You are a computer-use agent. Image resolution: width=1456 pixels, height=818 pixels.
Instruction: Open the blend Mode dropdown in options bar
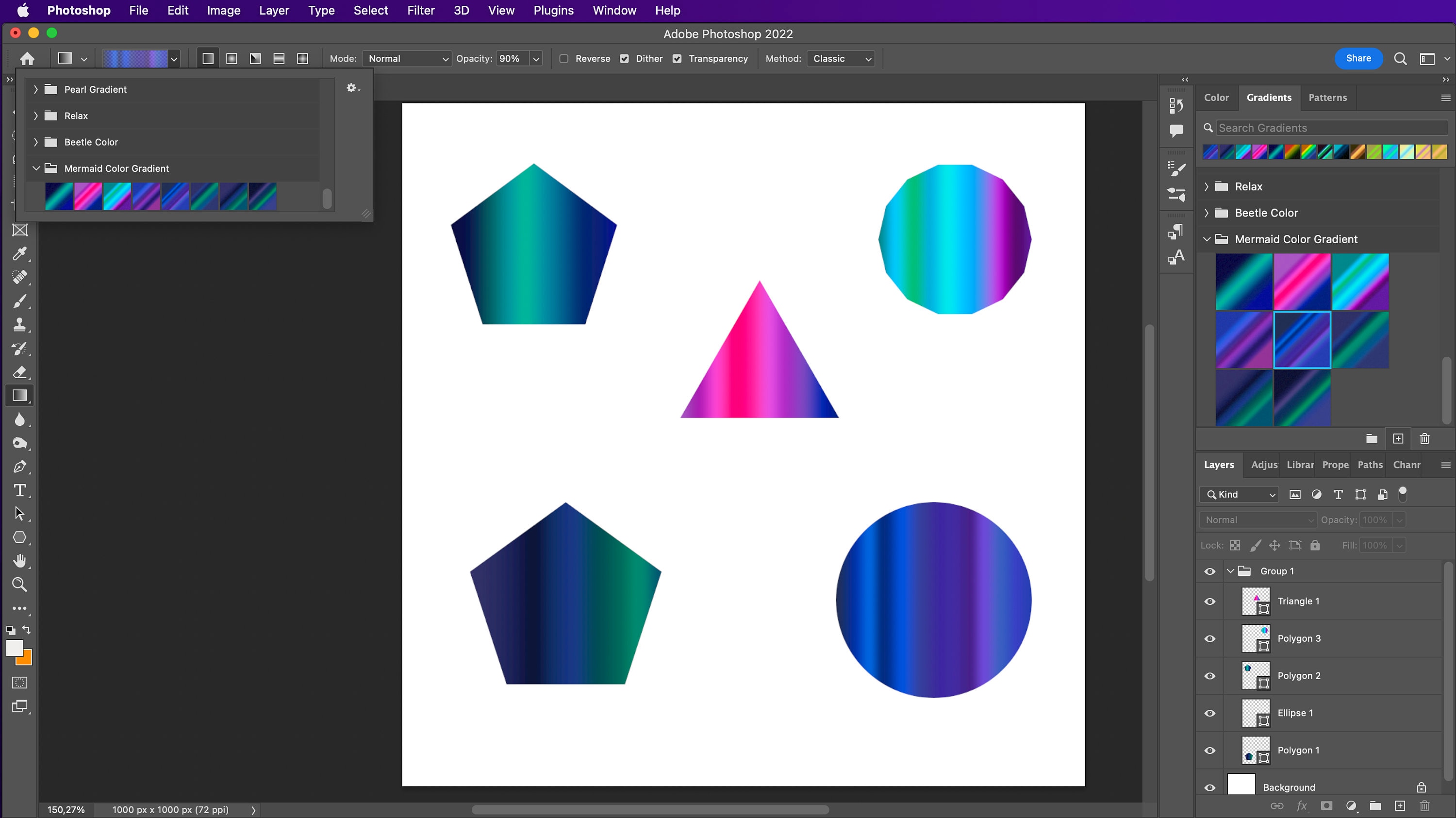click(x=406, y=58)
